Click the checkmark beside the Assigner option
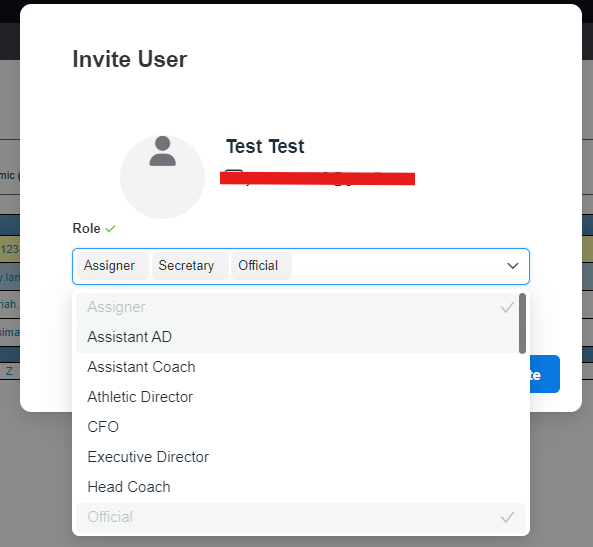This screenshot has height=547, width=593. (x=507, y=307)
